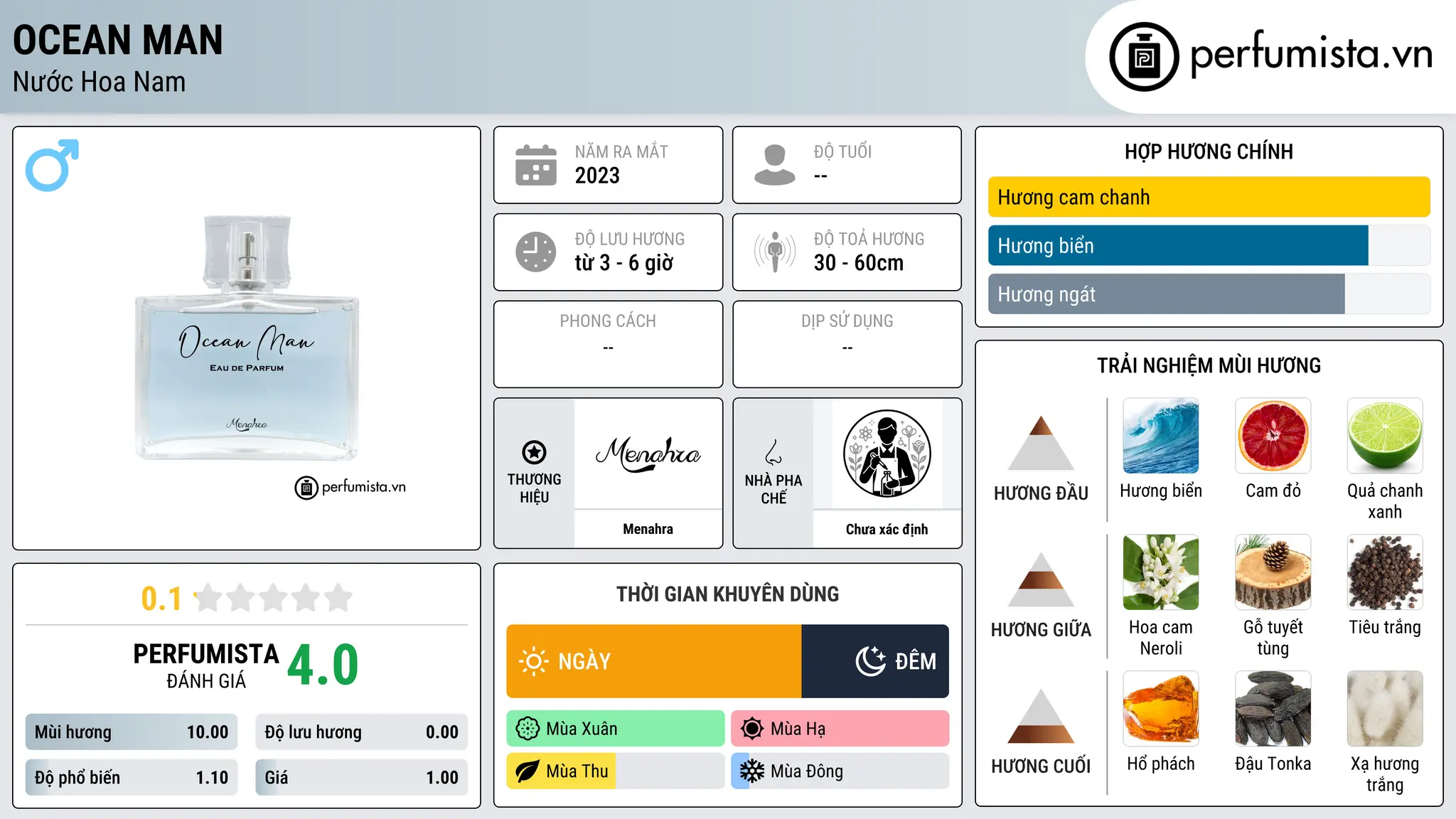Viewport: 1456px width, 819px height.
Task: Select the Tiêu trắng pepper thumbnail
Action: click(1385, 572)
